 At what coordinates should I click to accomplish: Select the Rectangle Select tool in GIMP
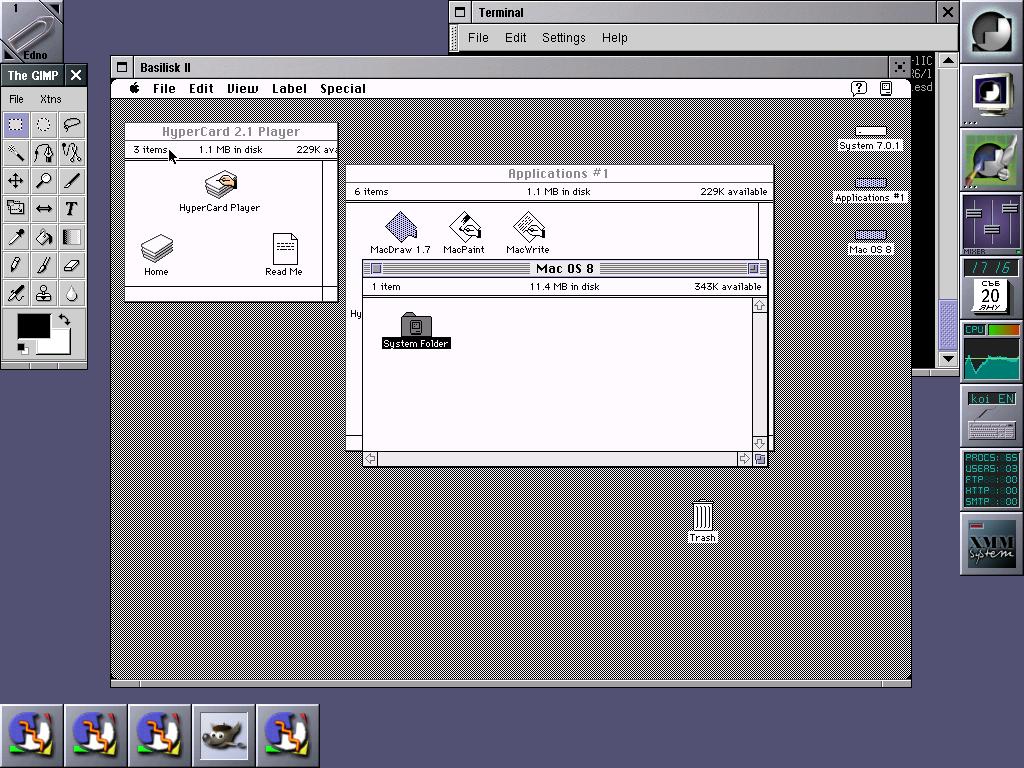coord(16,124)
